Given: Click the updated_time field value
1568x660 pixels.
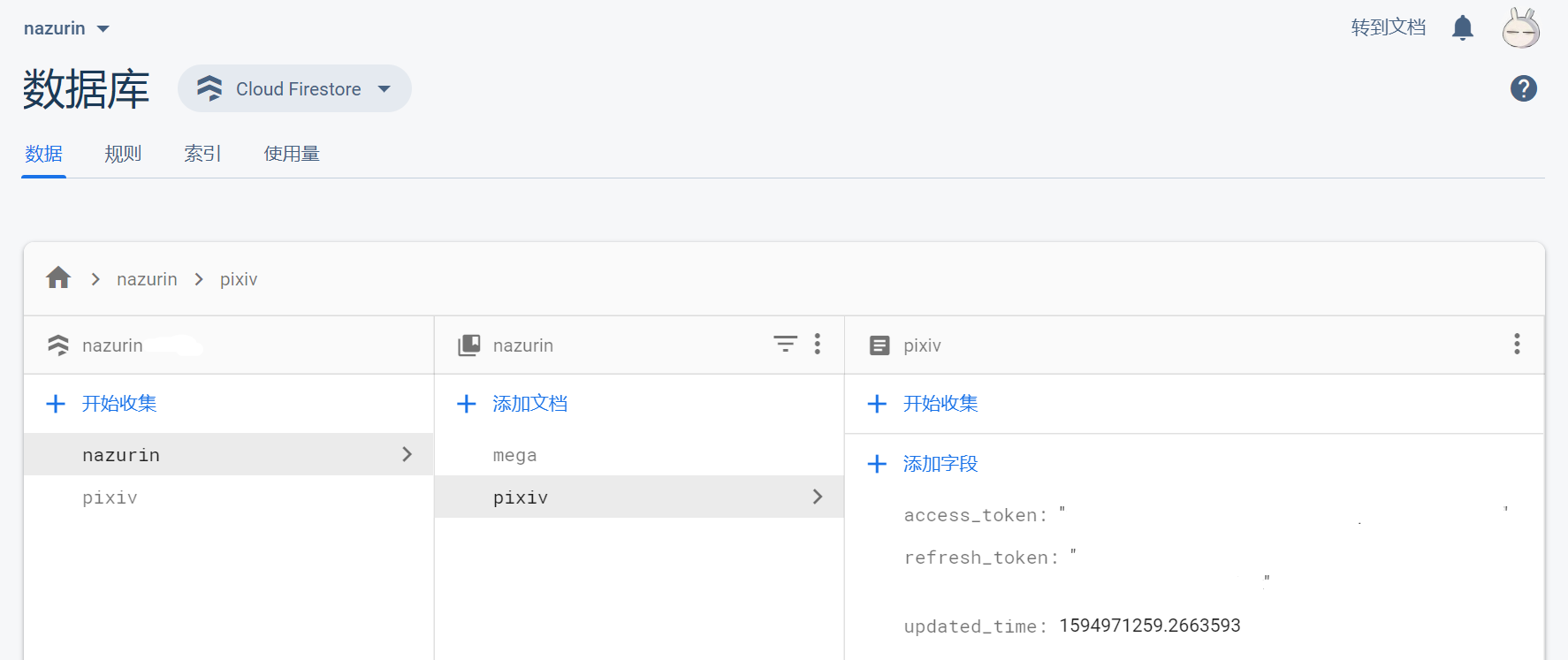Looking at the screenshot, I should tap(1149, 626).
